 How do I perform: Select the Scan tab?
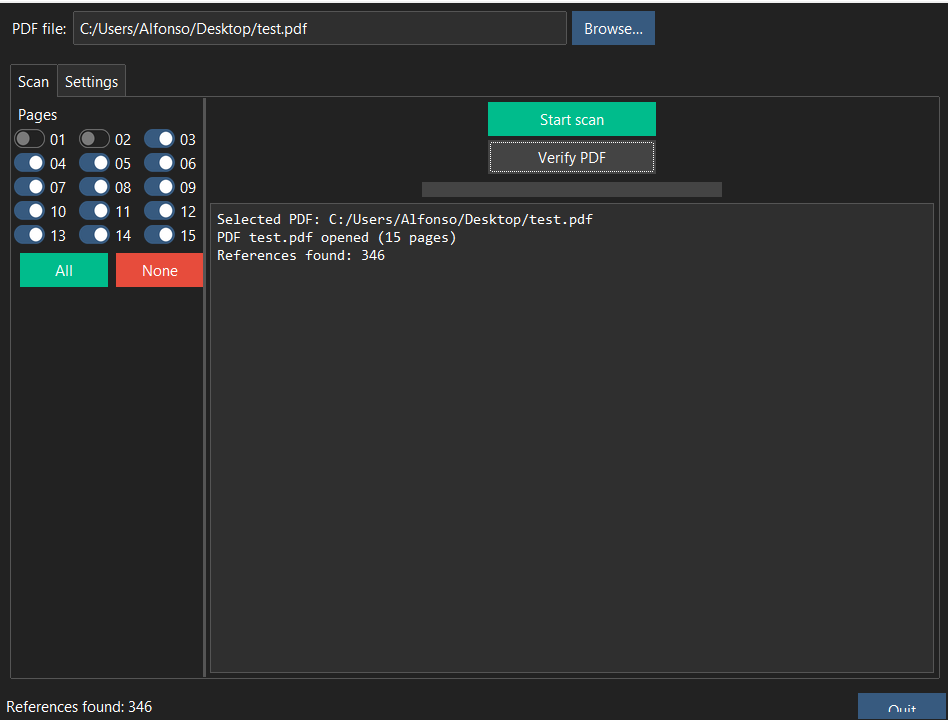pyautogui.click(x=33, y=82)
